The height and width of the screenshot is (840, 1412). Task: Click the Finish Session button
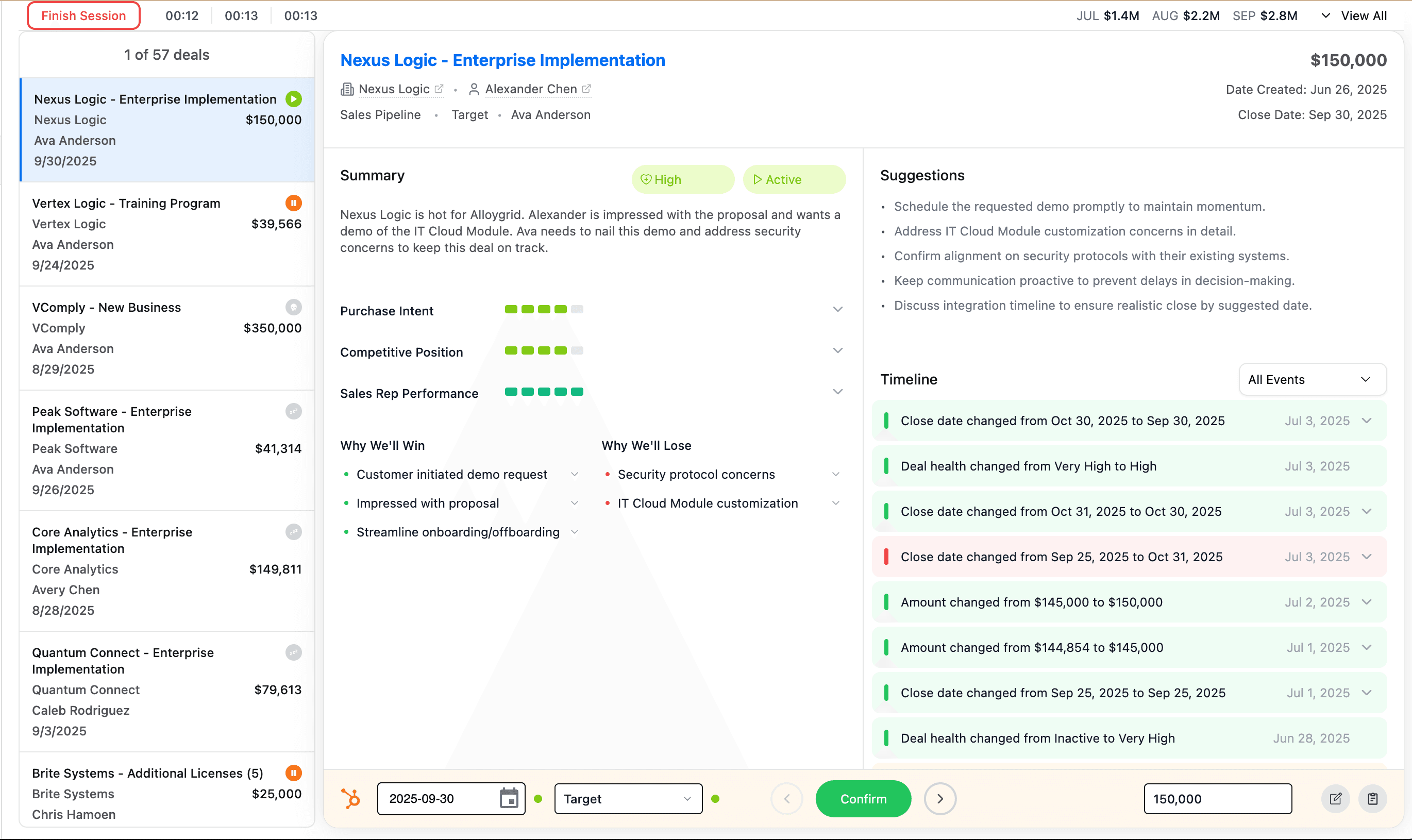pos(84,15)
